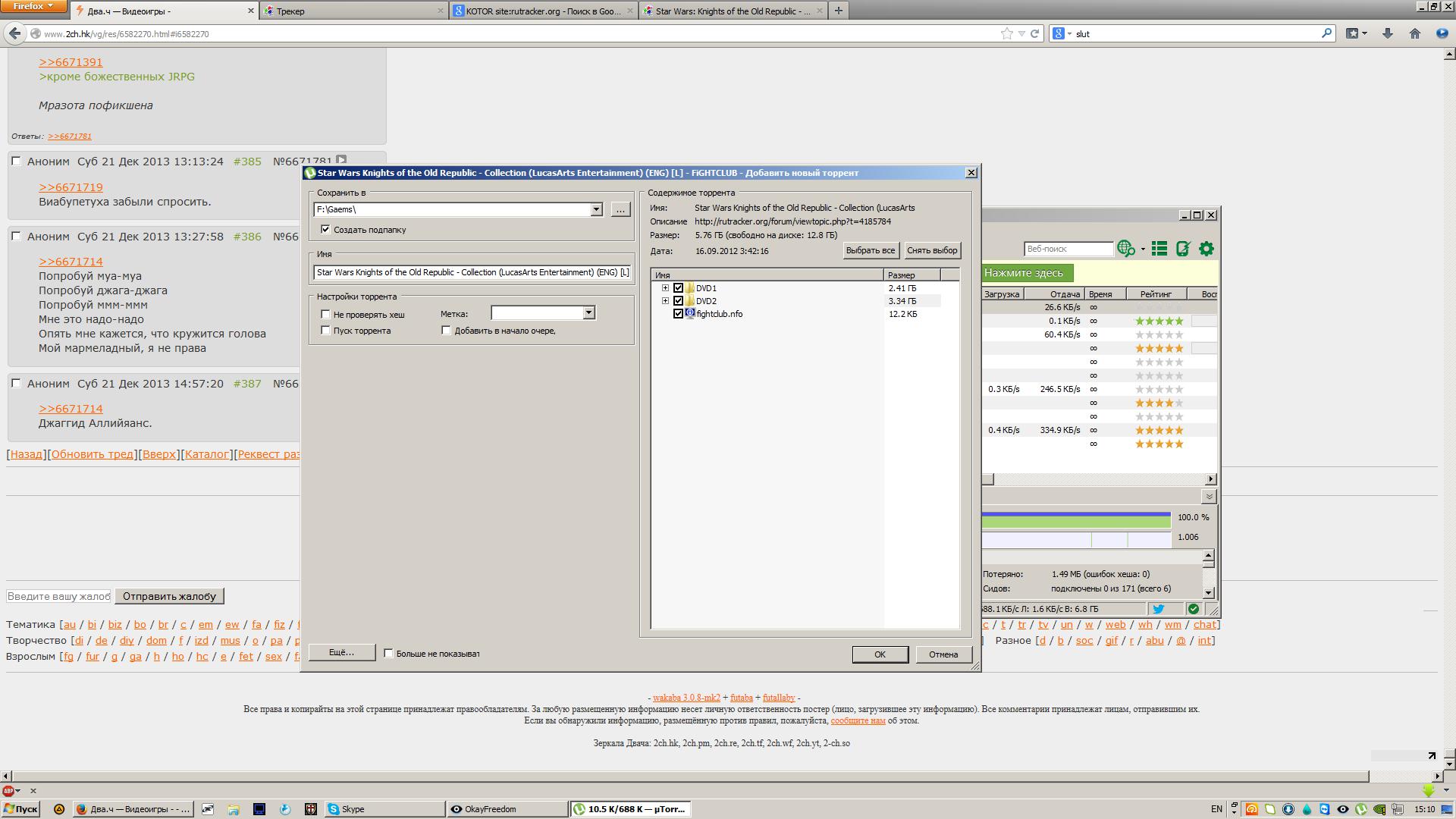The image size is (1456, 819).
Task: Click the torrent name input field
Action: 472,272
